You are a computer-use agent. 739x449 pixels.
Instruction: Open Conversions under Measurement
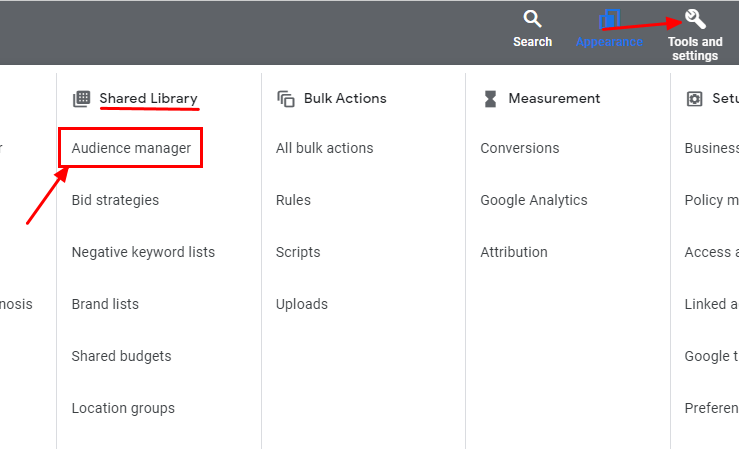pos(519,148)
